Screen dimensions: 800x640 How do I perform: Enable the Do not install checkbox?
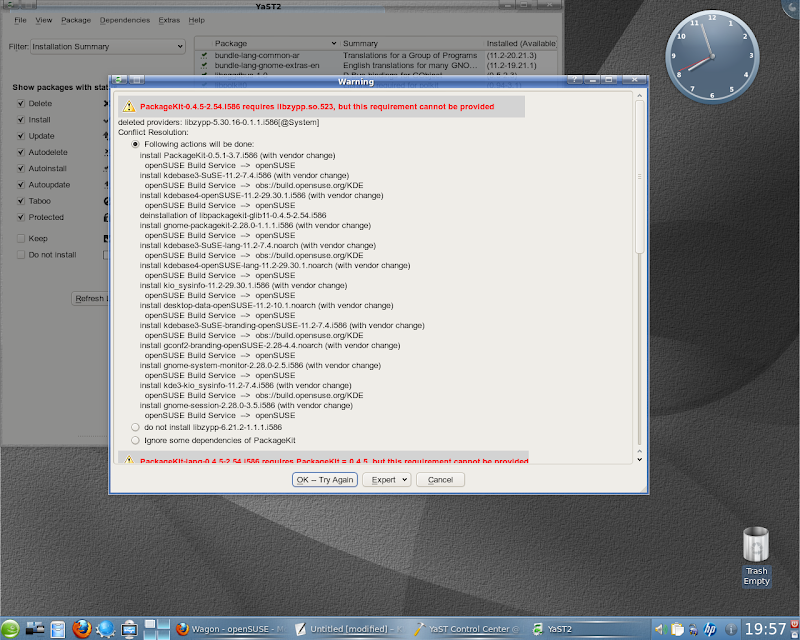21,255
